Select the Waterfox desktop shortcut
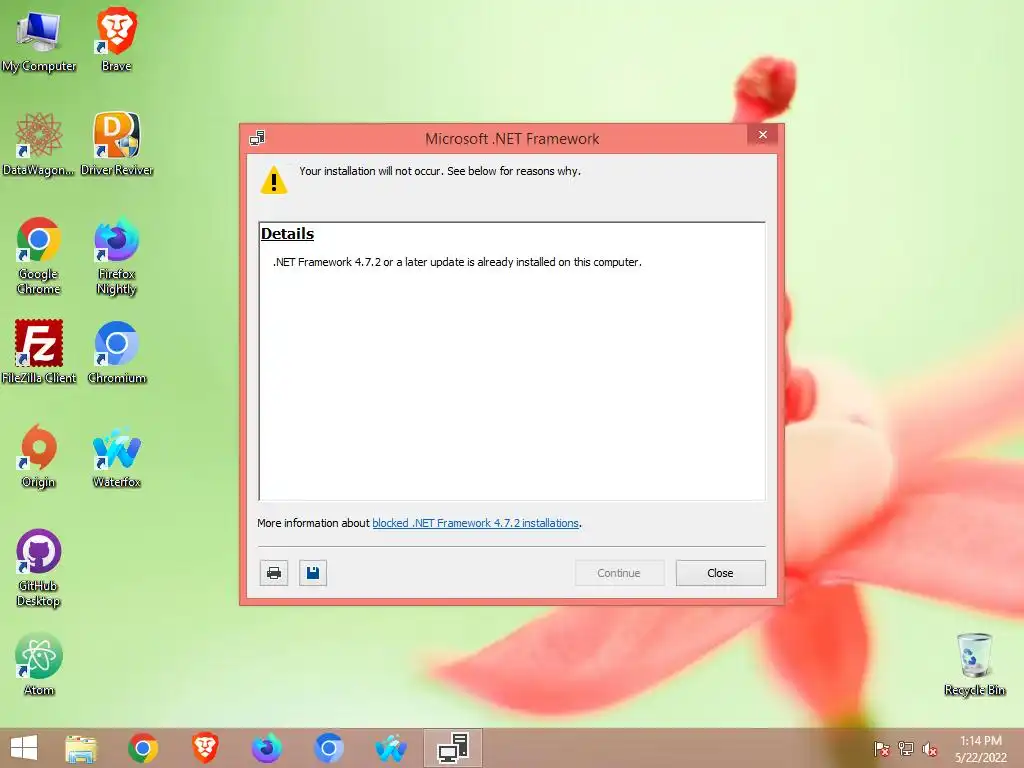The image size is (1024, 768). point(117,456)
